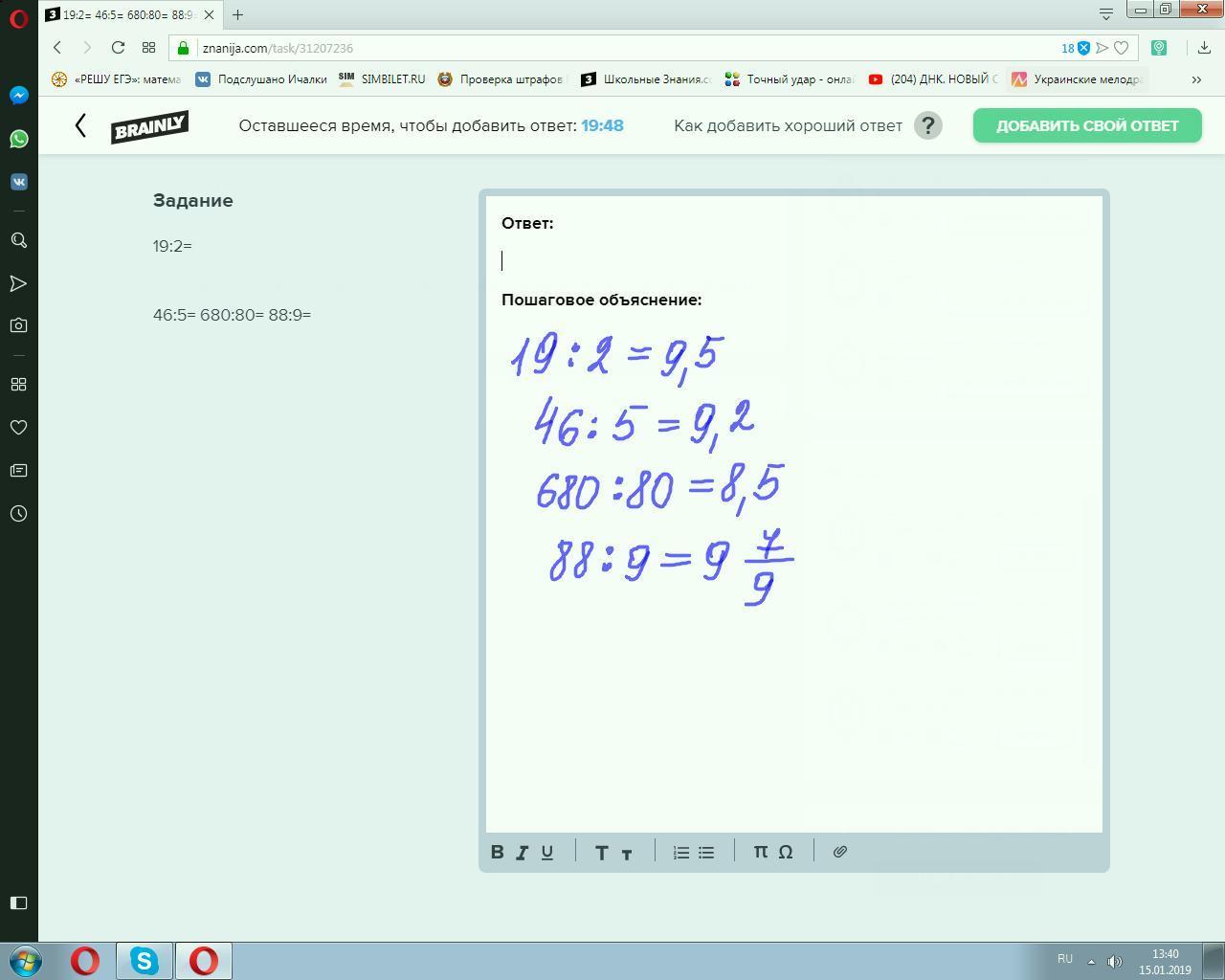The width and height of the screenshot is (1225, 980).
Task: Open the ad blocker badge showing 18
Action: (1076, 48)
